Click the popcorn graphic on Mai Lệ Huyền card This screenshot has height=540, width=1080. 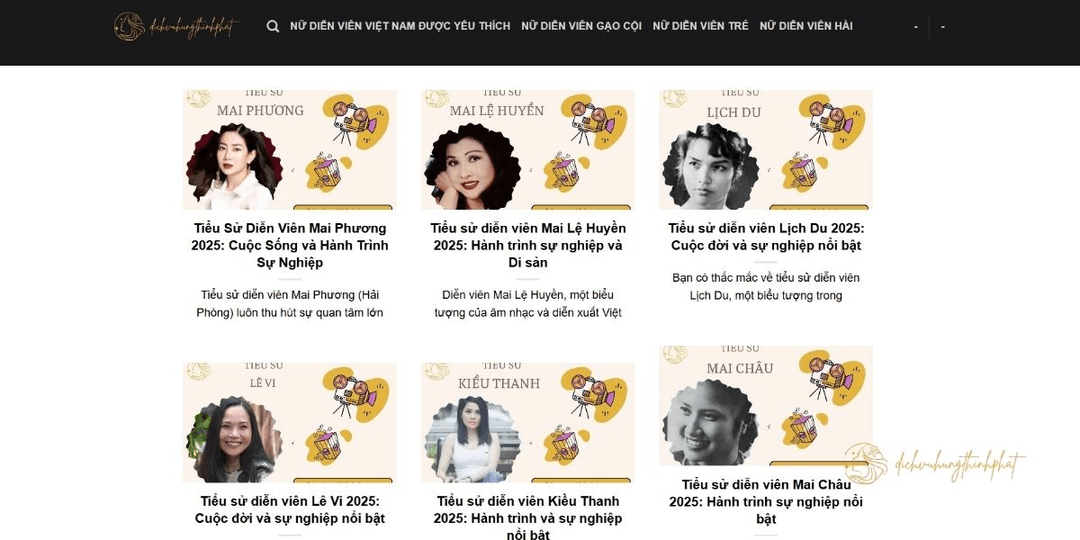[564, 171]
